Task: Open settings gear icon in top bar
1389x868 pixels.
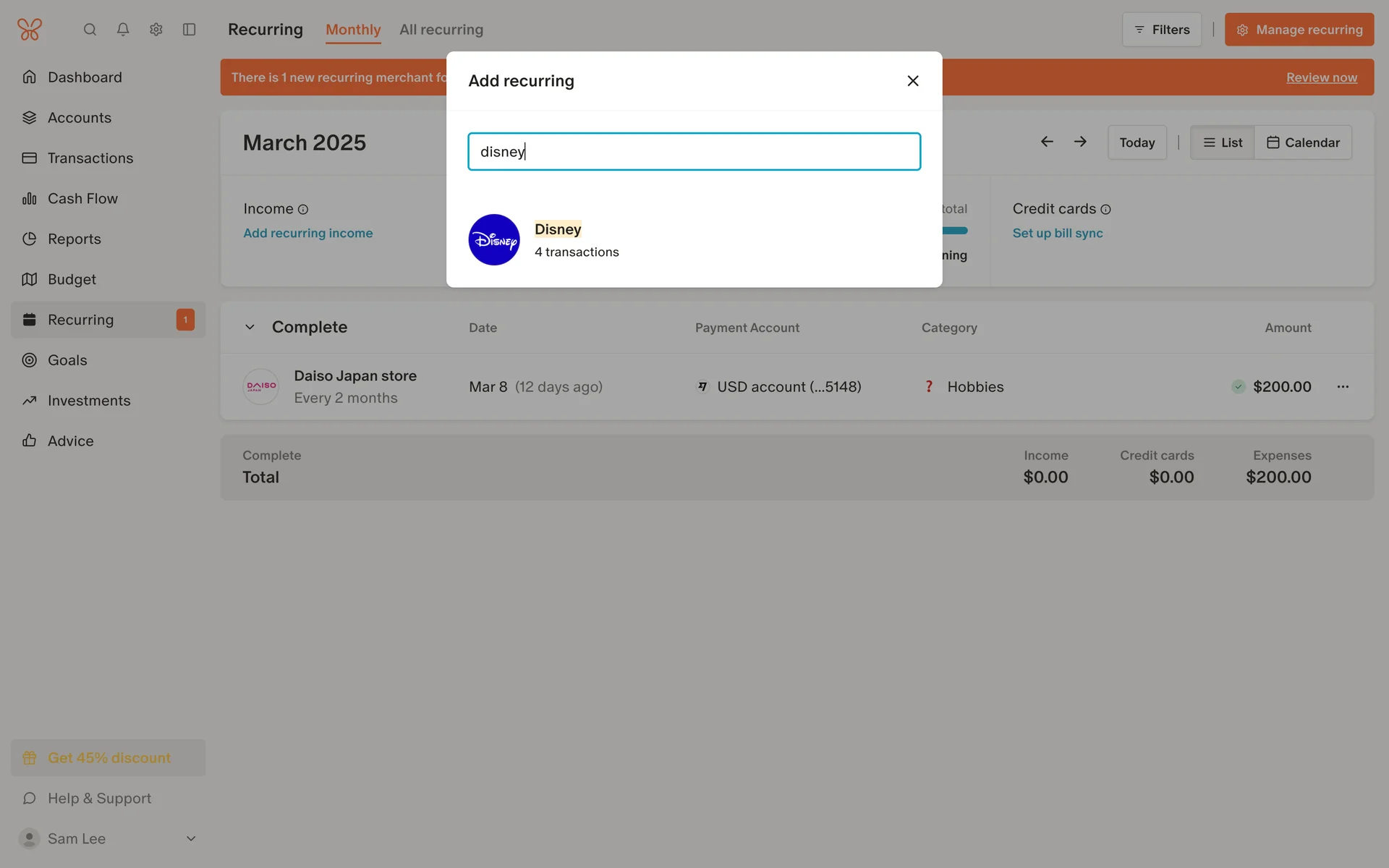Action: tap(156, 30)
